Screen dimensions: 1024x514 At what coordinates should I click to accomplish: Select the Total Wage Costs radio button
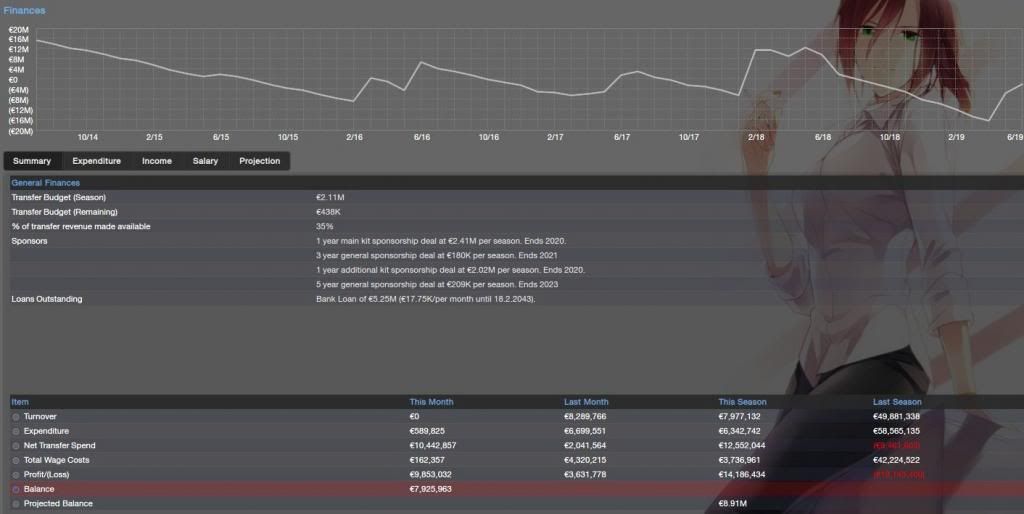pyautogui.click(x=16, y=460)
